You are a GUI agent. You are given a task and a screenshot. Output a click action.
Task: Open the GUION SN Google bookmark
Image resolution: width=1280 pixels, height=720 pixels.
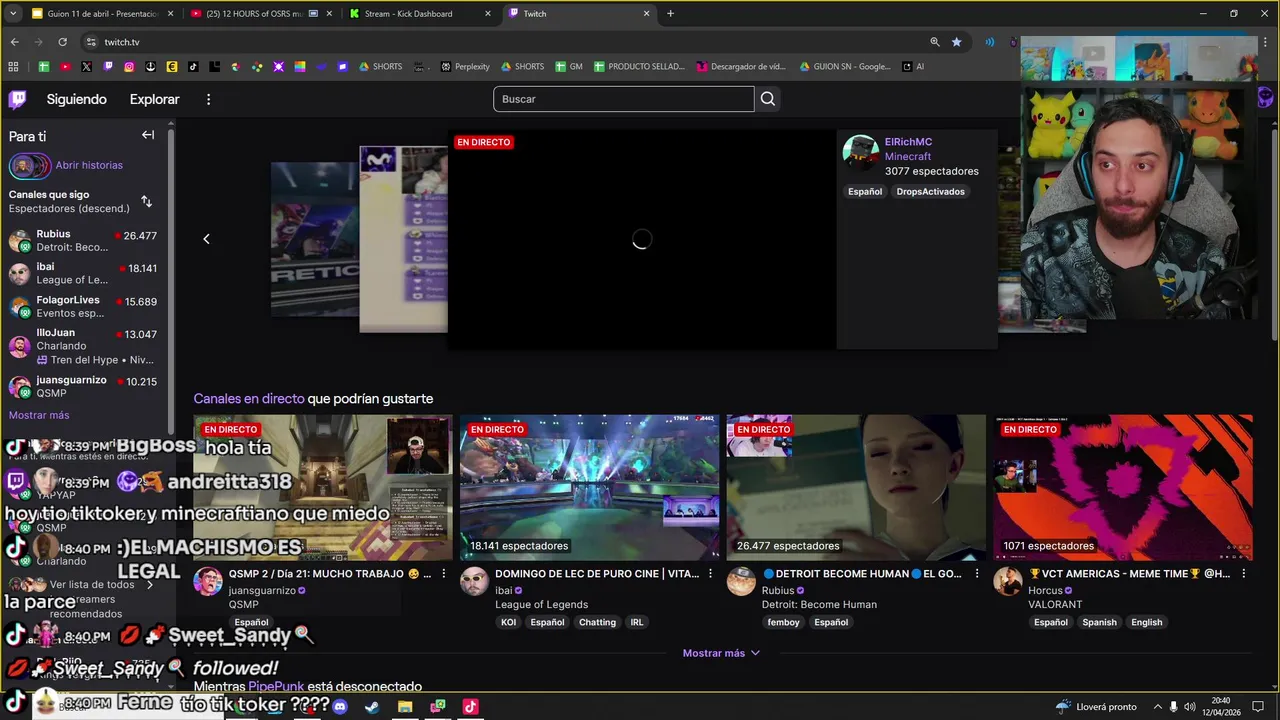845,67
